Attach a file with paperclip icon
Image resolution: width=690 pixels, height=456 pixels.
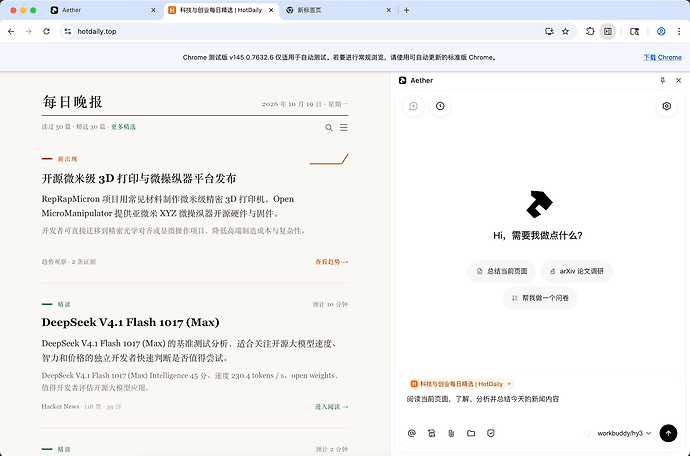[451, 433]
